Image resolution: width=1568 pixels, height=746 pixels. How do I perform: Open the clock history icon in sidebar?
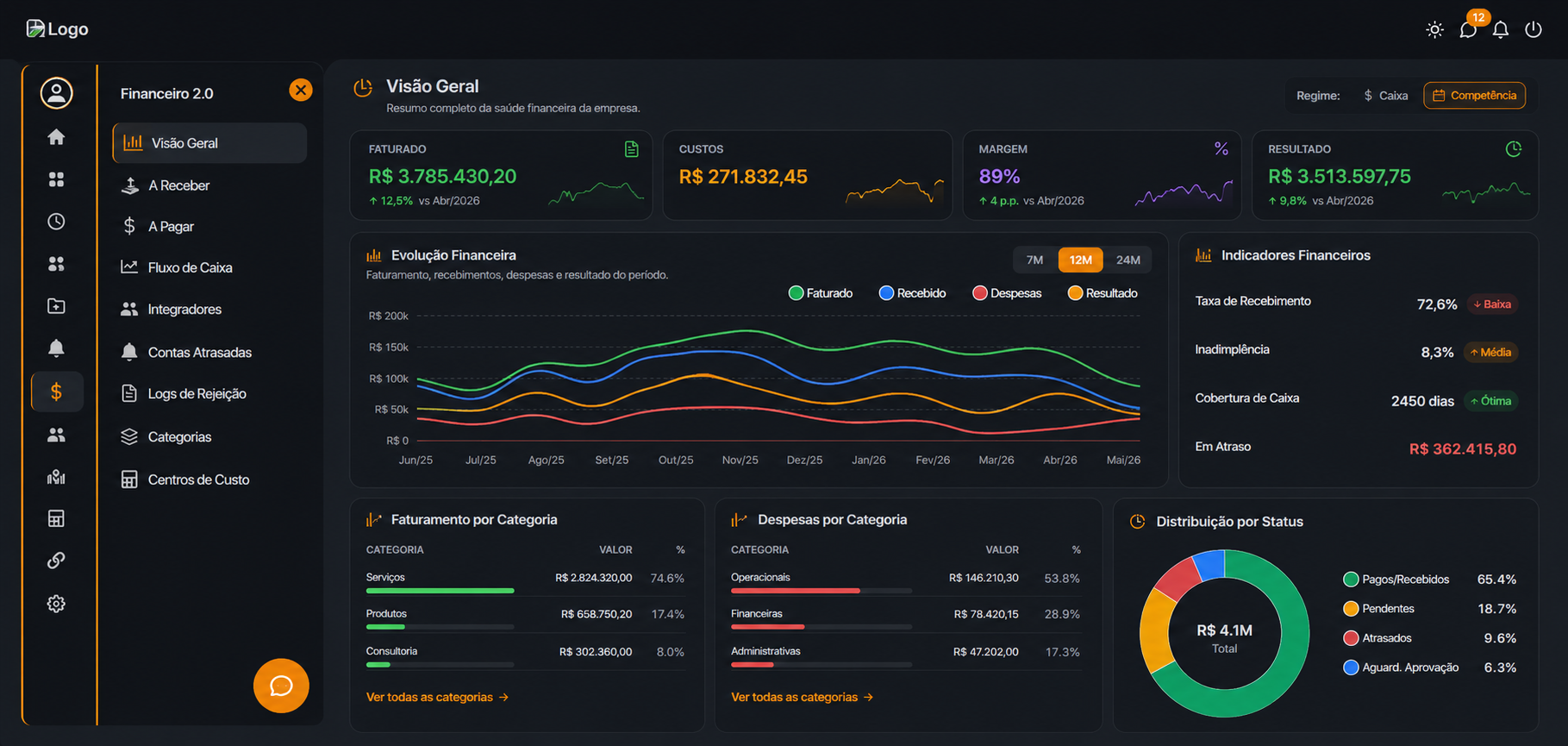(x=56, y=222)
